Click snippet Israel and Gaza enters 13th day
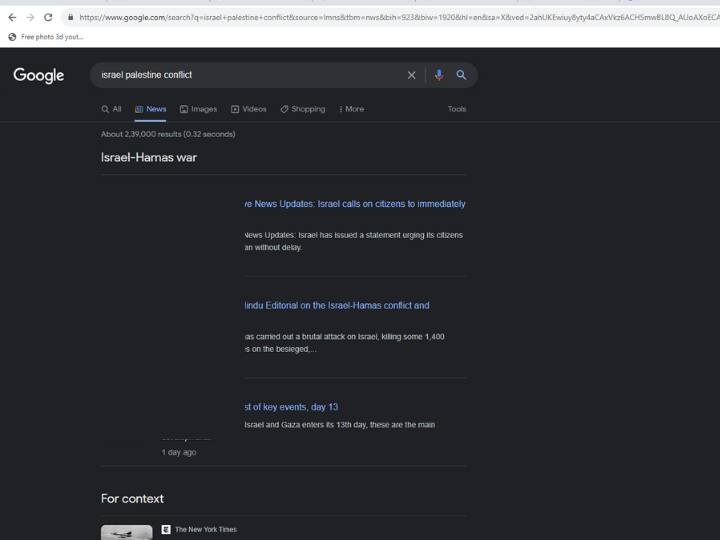 coord(340,425)
